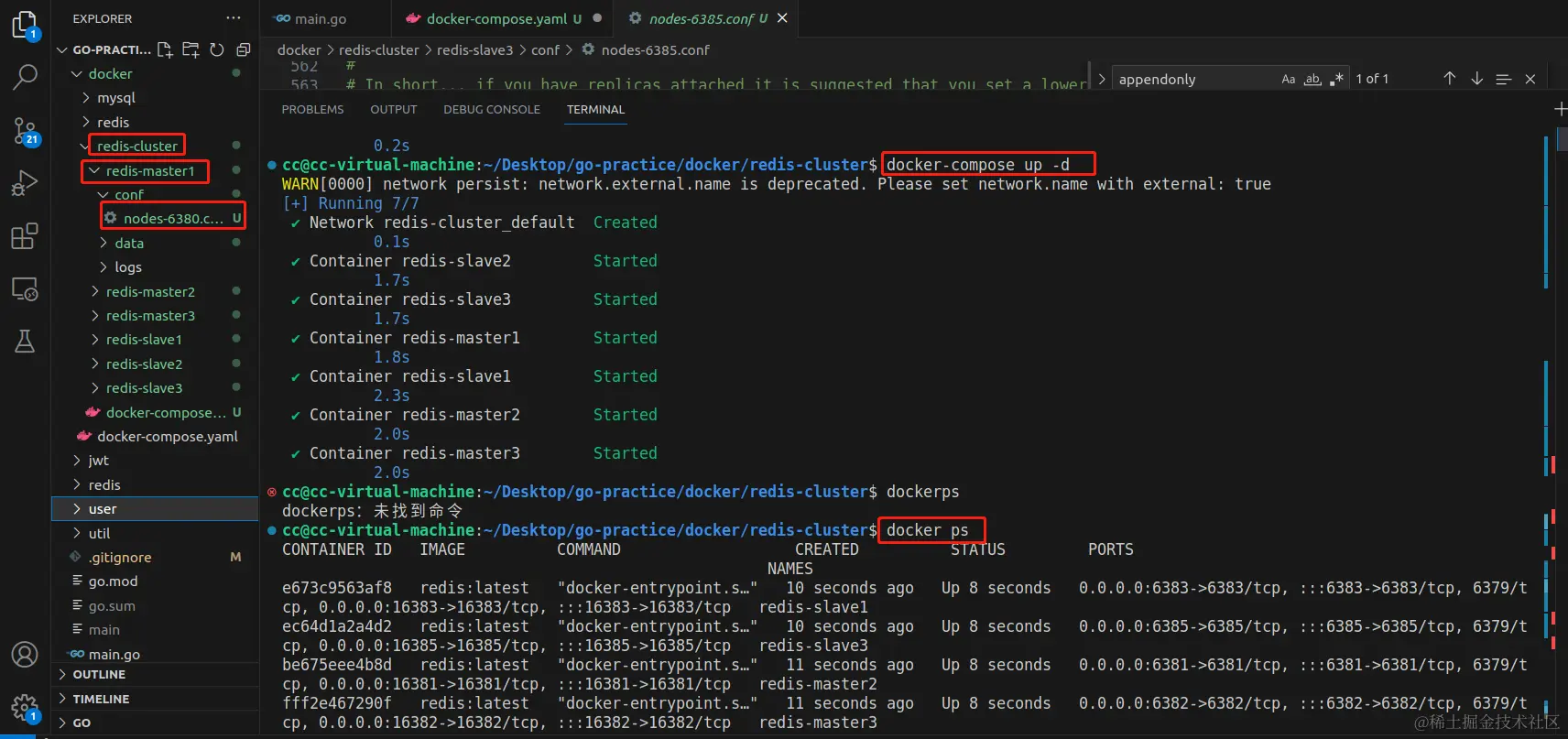Open the Explorer view in activity bar
Image resolution: width=1568 pixels, height=739 pixels.
pos(25,25)
